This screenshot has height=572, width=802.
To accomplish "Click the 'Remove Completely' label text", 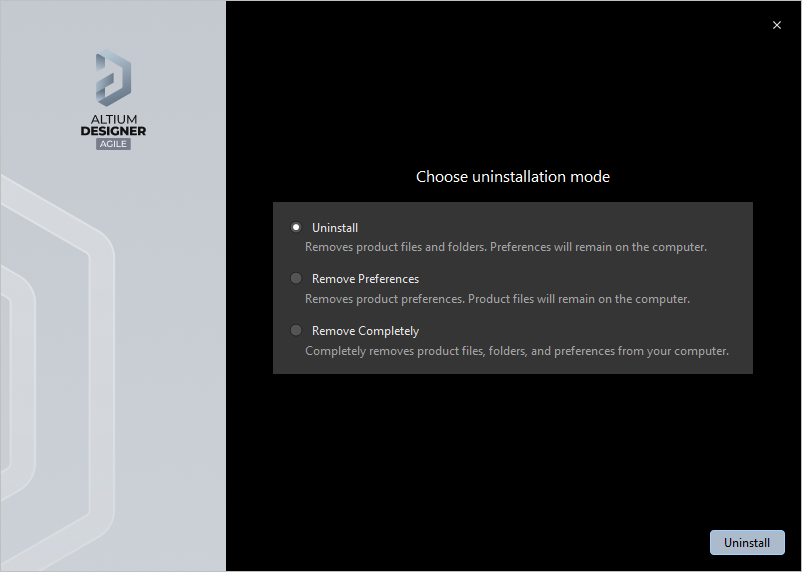I will [x=365, y=331].
